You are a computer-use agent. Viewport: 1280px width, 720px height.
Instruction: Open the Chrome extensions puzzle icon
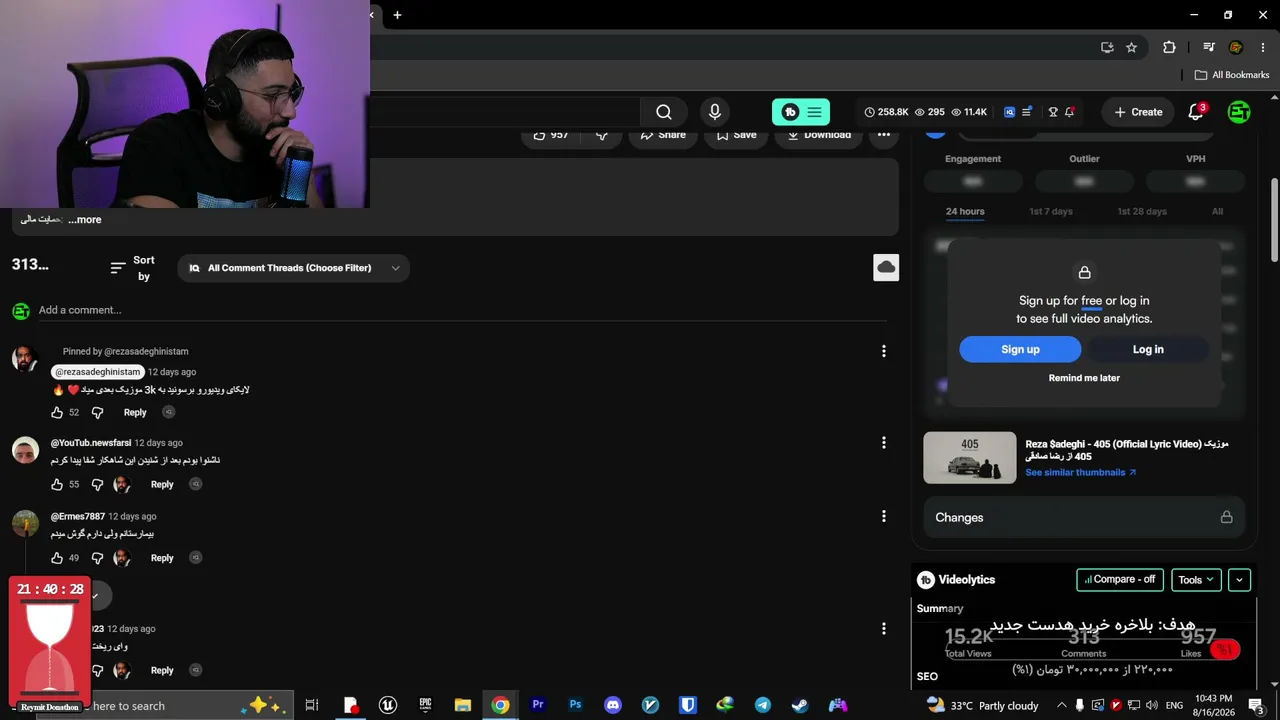coord(1169,47)
